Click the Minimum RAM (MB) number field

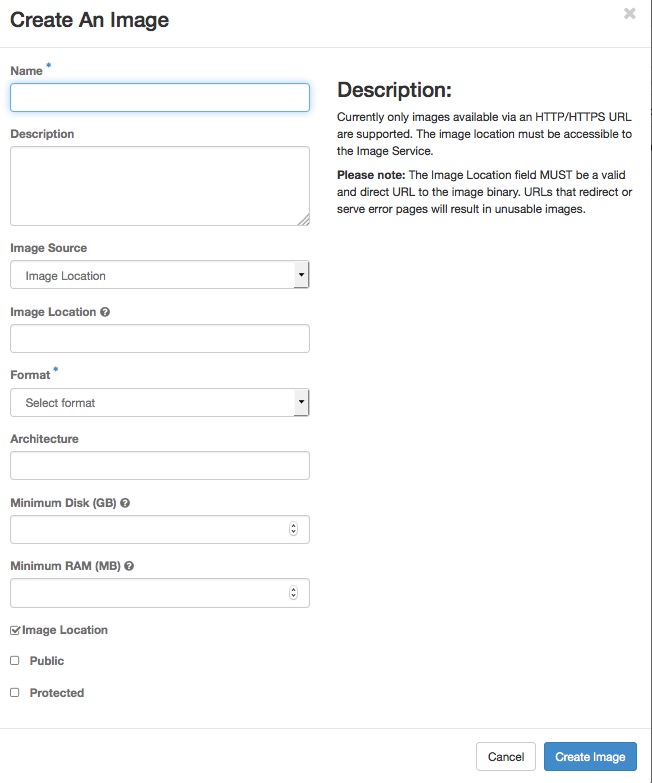150,592
